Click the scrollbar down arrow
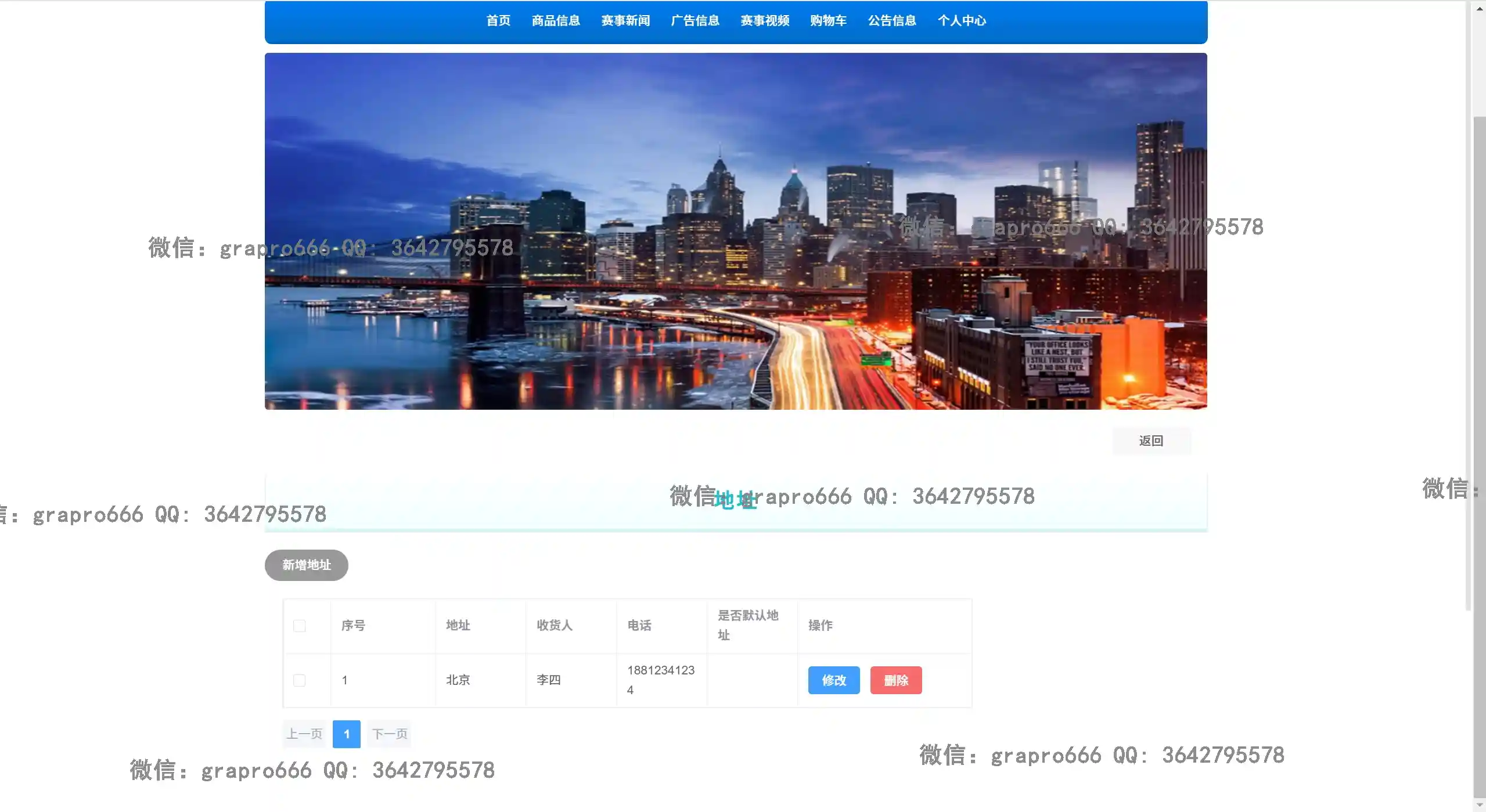Image resolution: width=1486 pixels, height=812 pixels. (1479, 805)
